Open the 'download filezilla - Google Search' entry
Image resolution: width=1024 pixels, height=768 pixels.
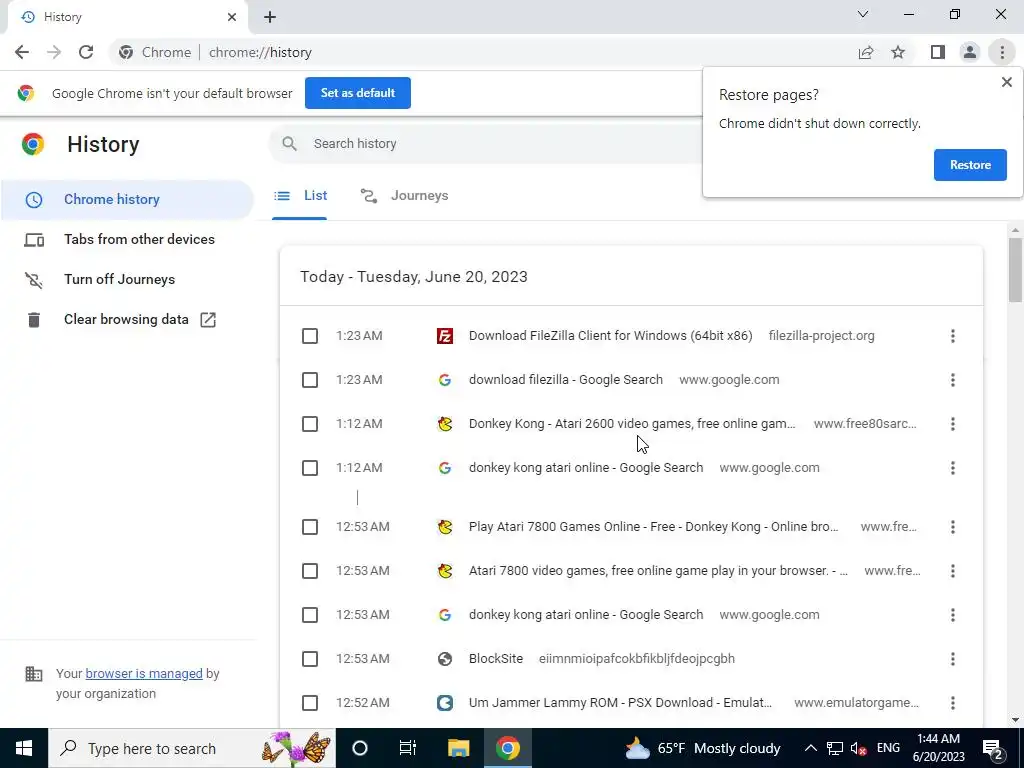click(x=566, y=379)
